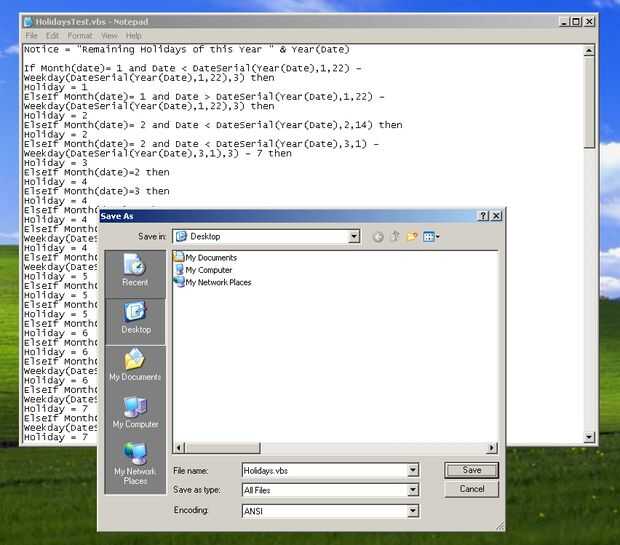Screen dimensions: 620x545
Task: Select My Computer in file list
Action: tap(203, 270)
